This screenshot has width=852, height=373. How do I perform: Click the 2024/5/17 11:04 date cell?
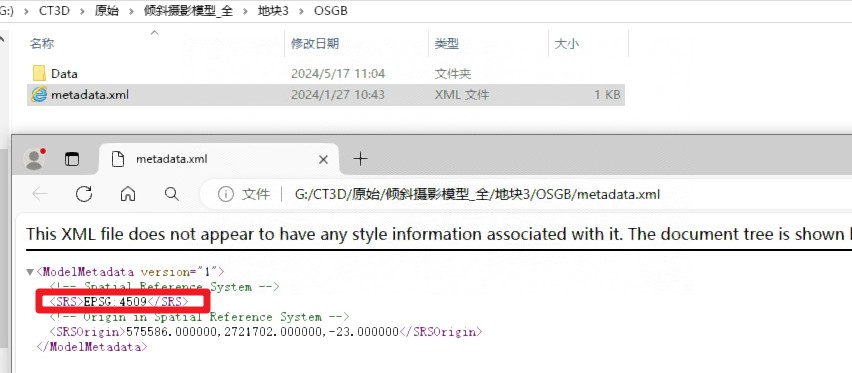tap(338, 73)
